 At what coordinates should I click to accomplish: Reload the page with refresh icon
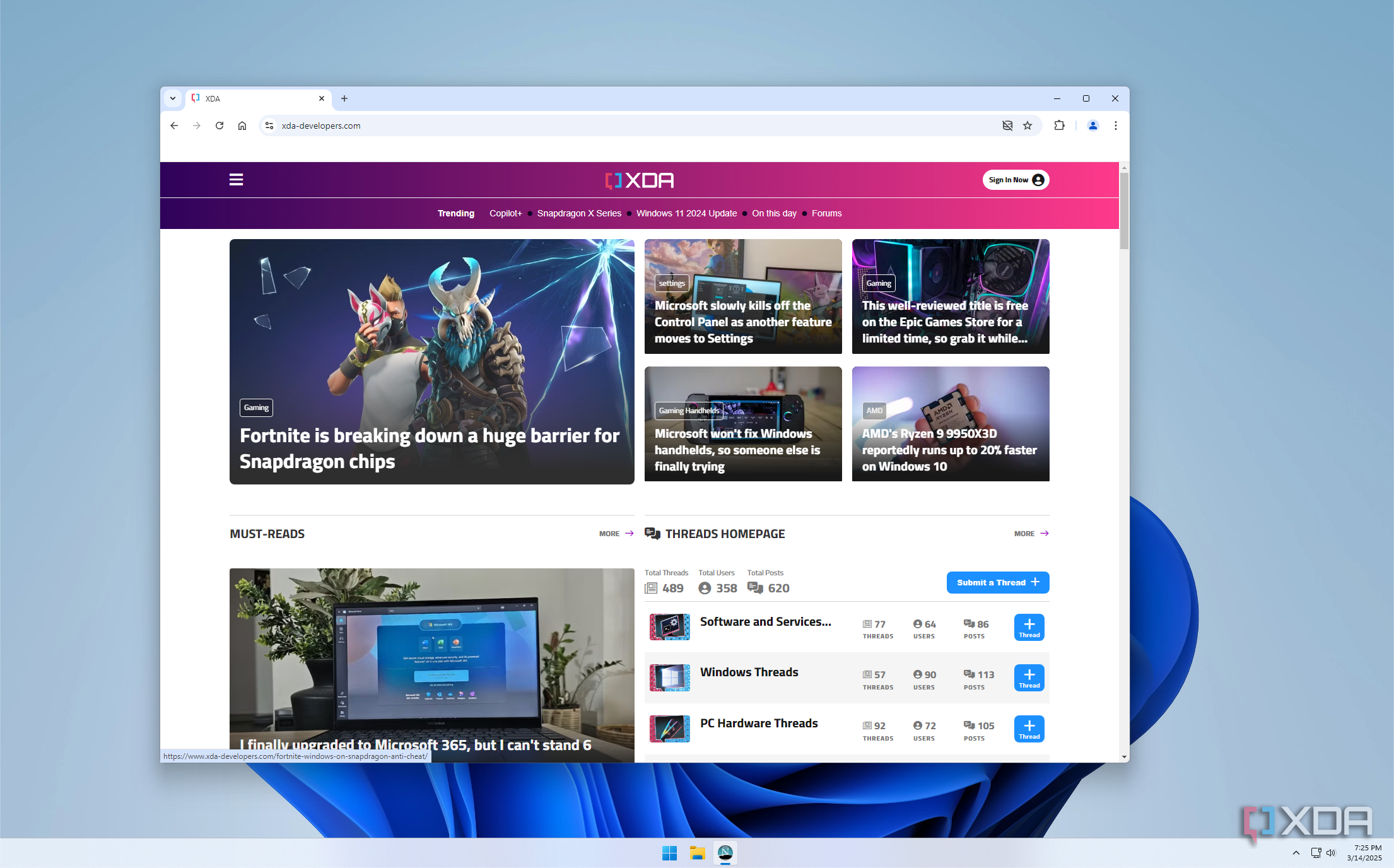click(x=220, y=126)
